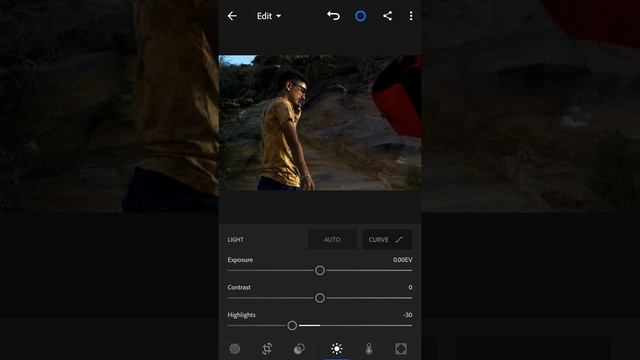Tap the photo preview of the man

(320, 123)
